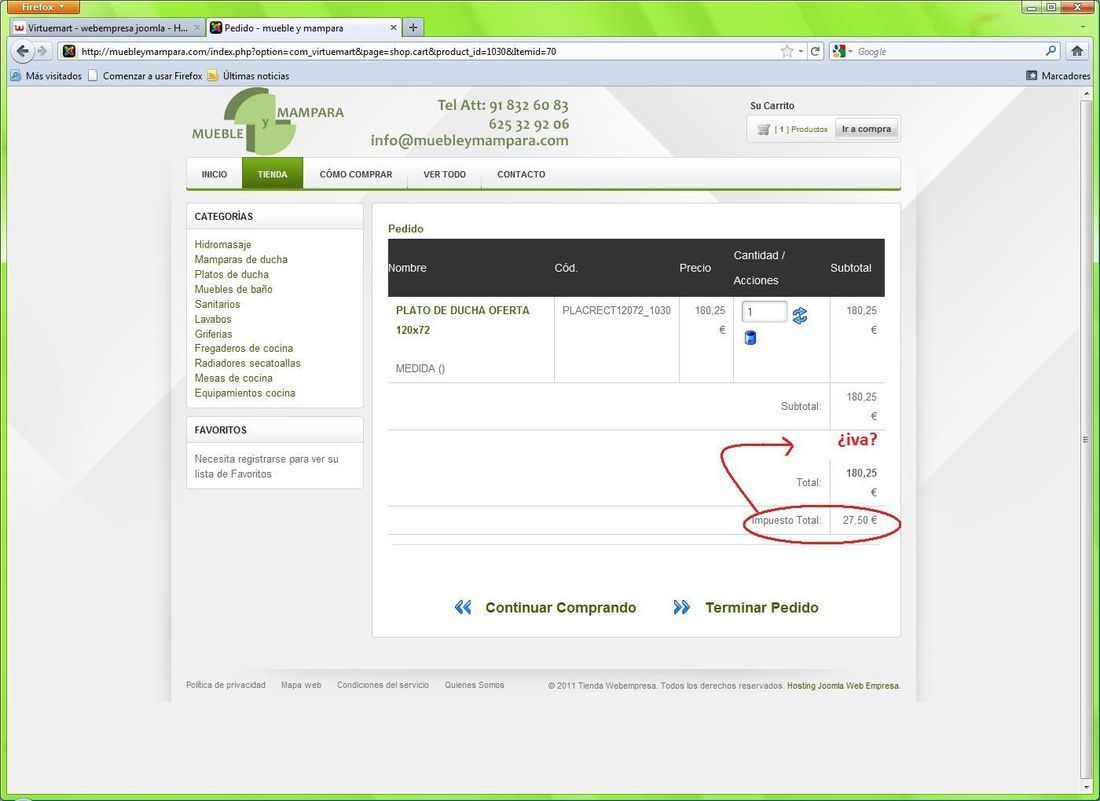
Task: Click Condiciones del servicio footer link
Action: 382,685
